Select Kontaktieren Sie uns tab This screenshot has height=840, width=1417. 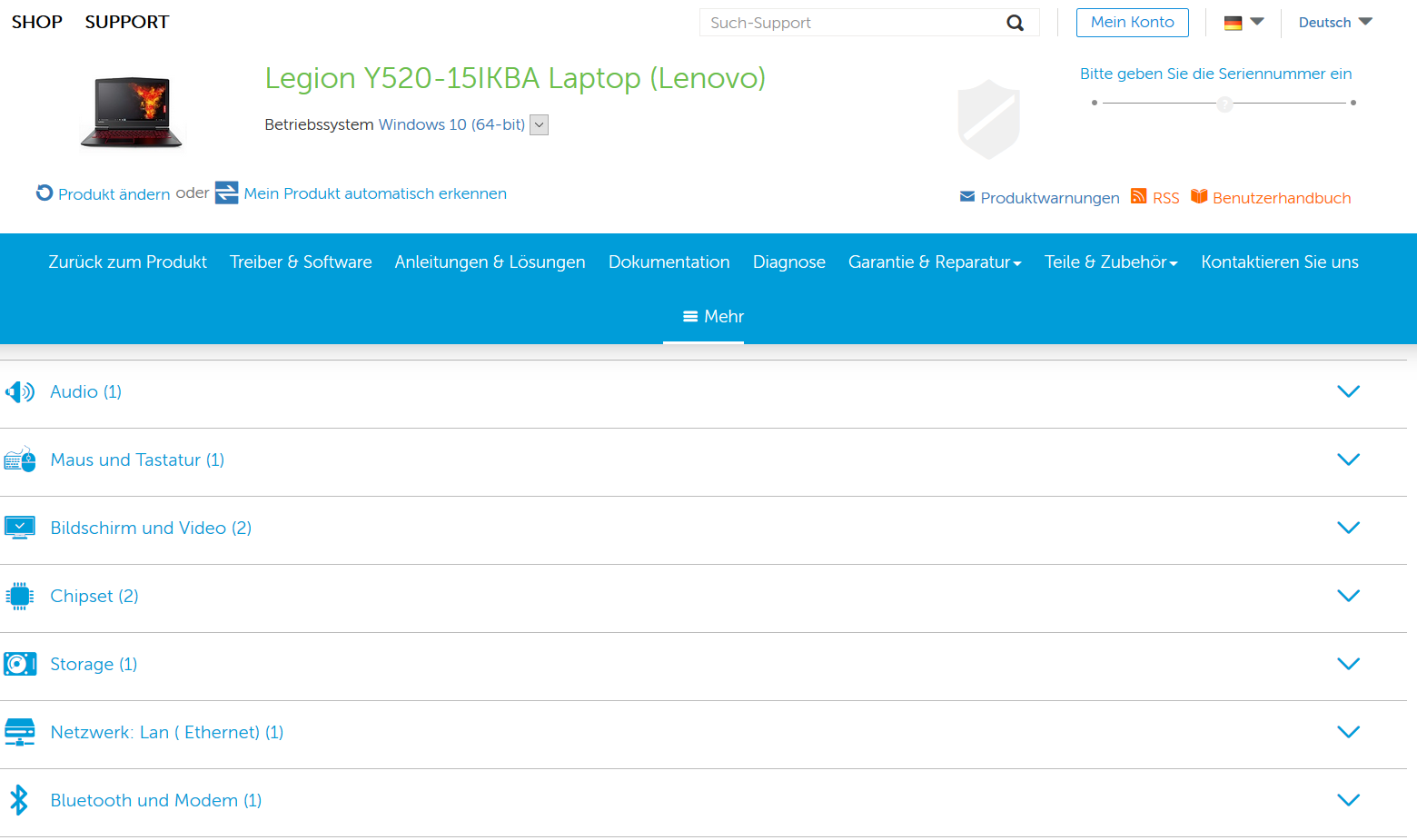1280,262
